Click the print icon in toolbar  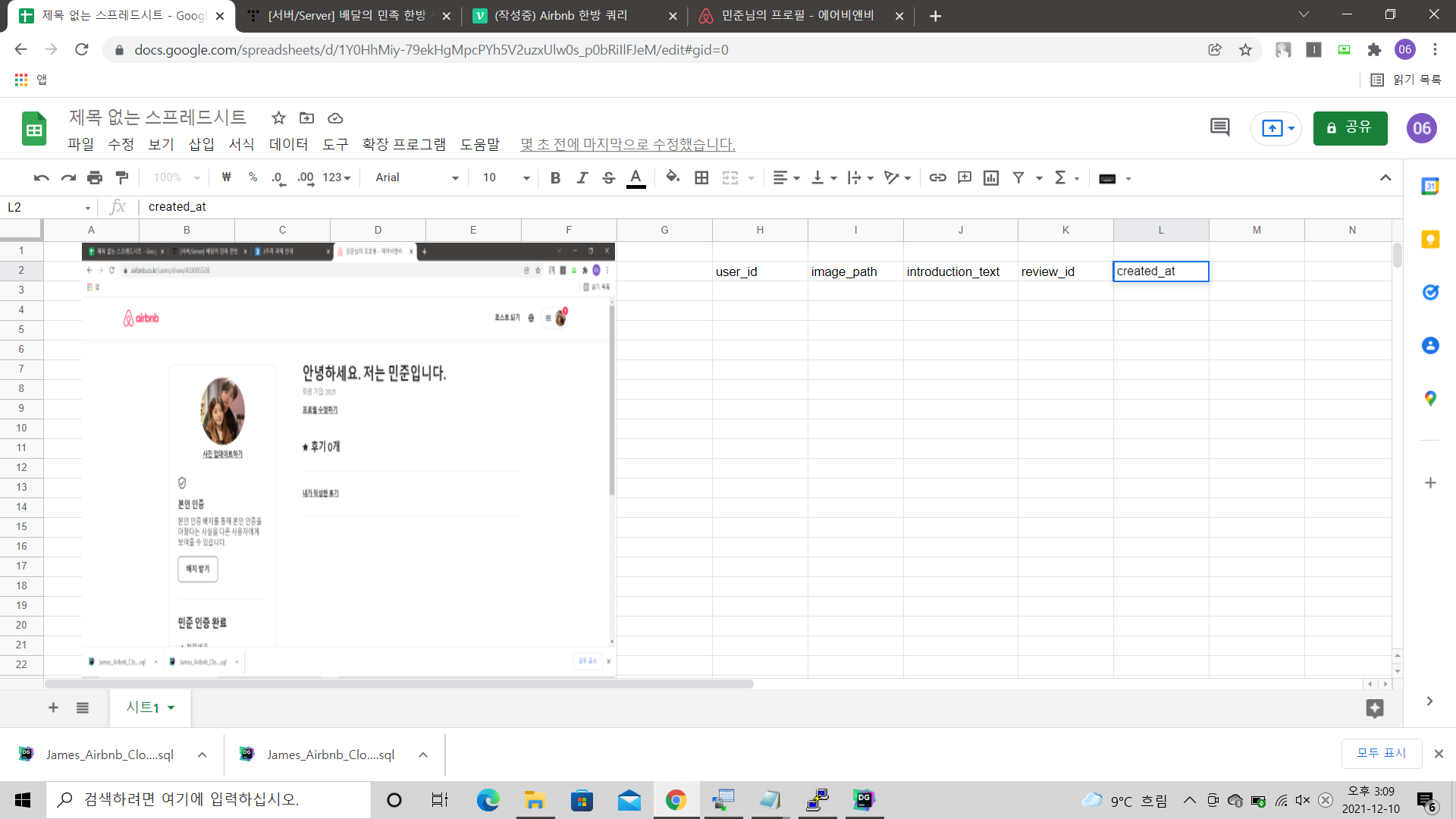95,177
